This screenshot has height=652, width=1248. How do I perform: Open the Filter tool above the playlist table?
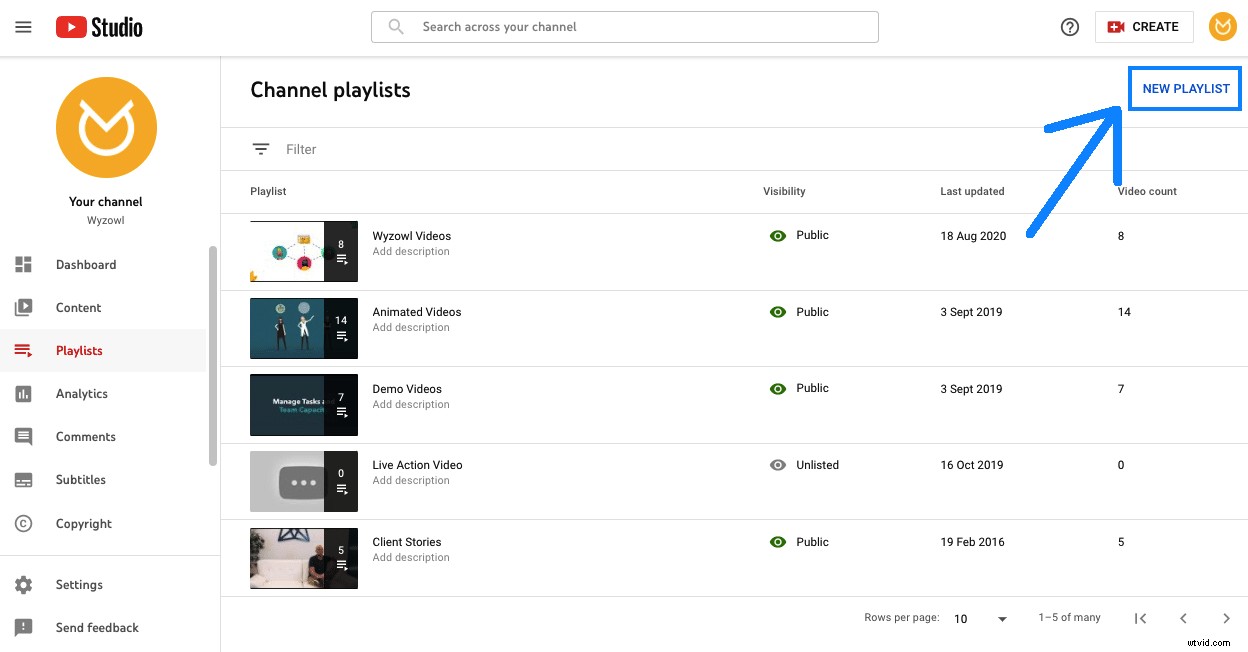pyautogui.click(x=261, y=148)
